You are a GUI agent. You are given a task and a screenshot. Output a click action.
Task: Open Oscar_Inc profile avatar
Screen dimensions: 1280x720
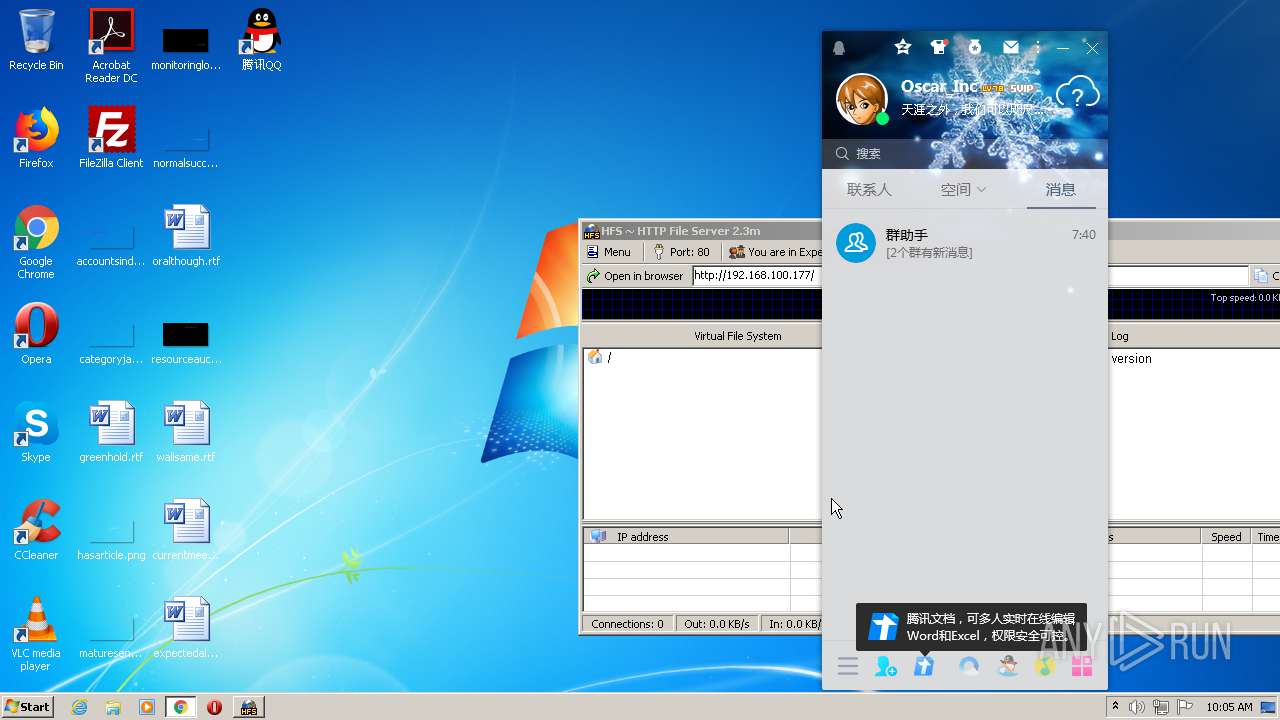(x=861, y=99)
